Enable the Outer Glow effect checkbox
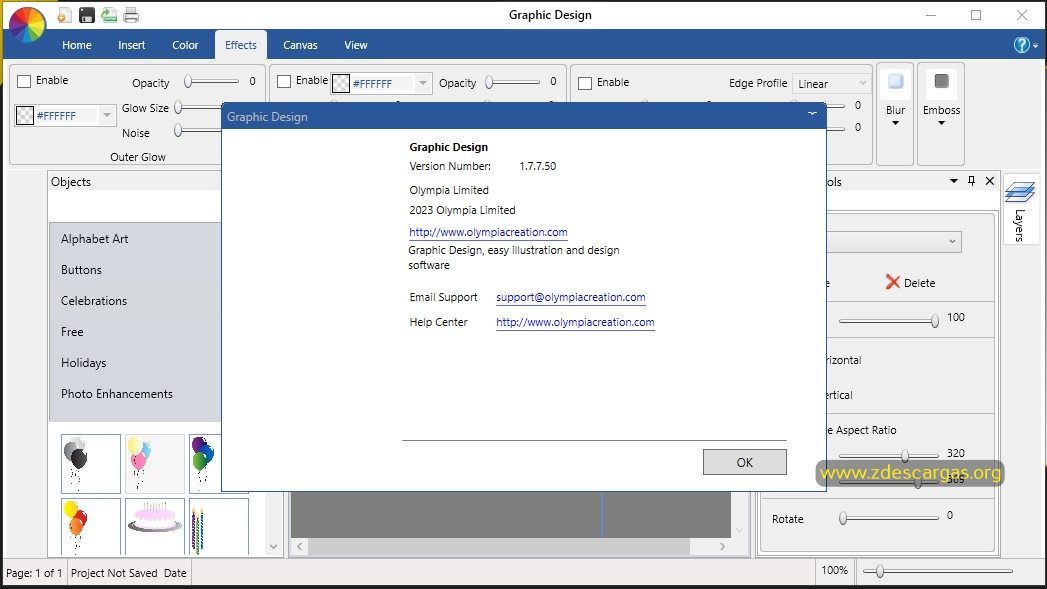This screenshot has height=589, width=1047. pyautogui.click(x=24, y=81)
